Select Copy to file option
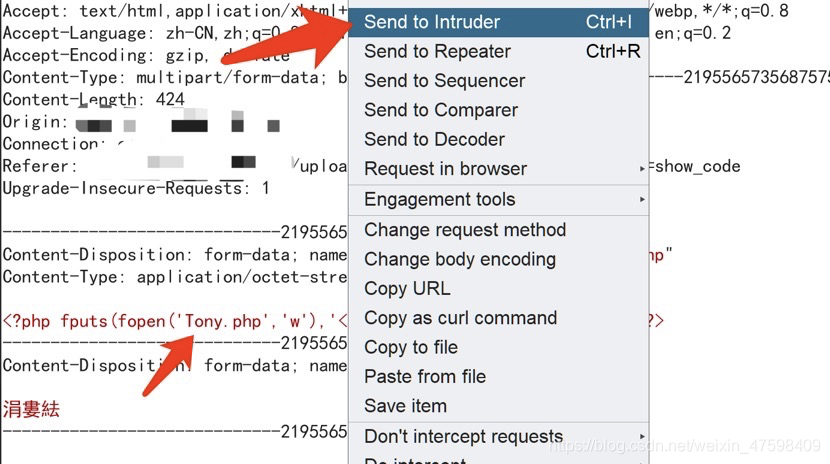This screenshot has height=464, width=830. click(x=411, y=348)
